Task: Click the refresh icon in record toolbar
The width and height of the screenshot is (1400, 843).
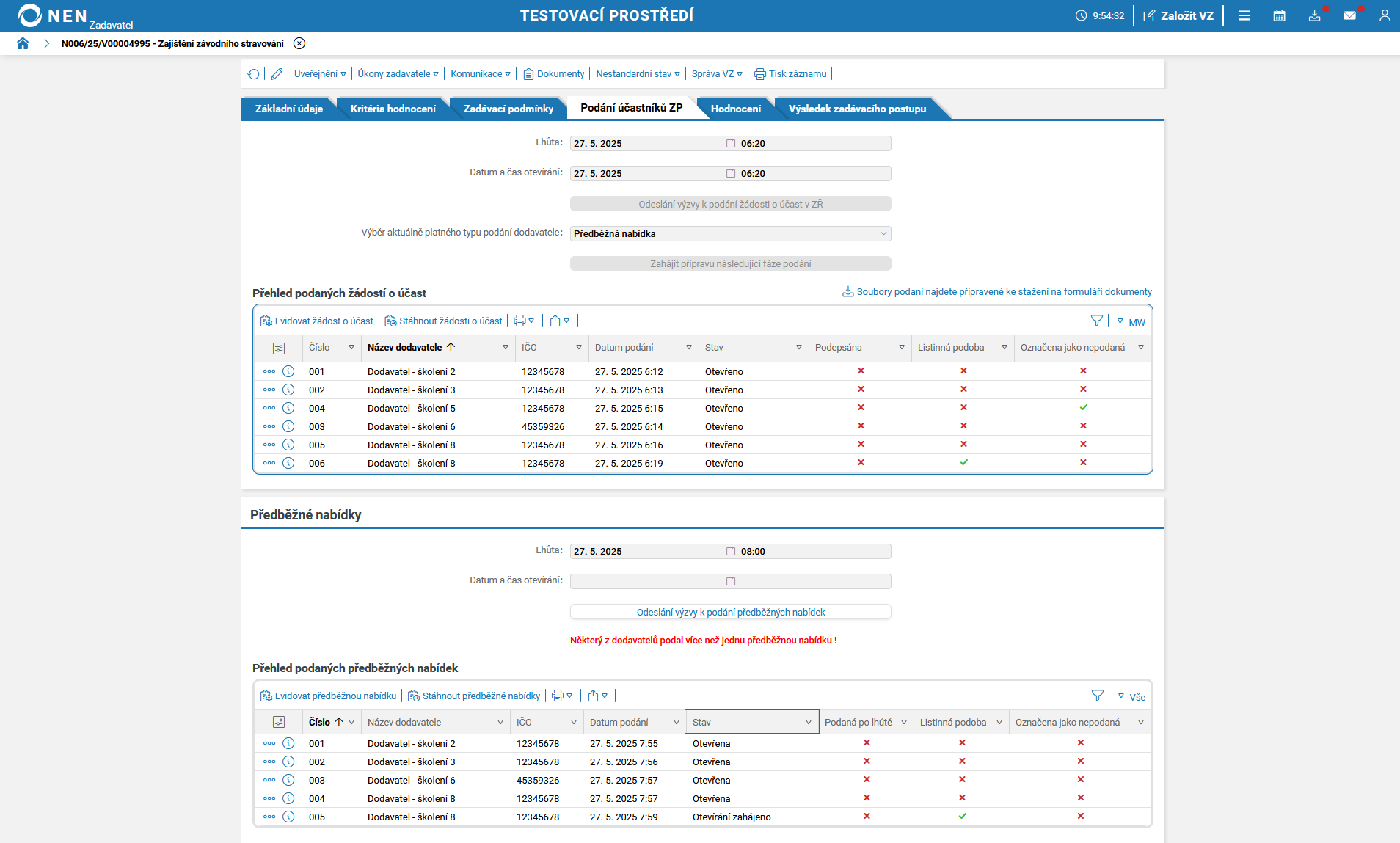Action: [x=254, y=74]
